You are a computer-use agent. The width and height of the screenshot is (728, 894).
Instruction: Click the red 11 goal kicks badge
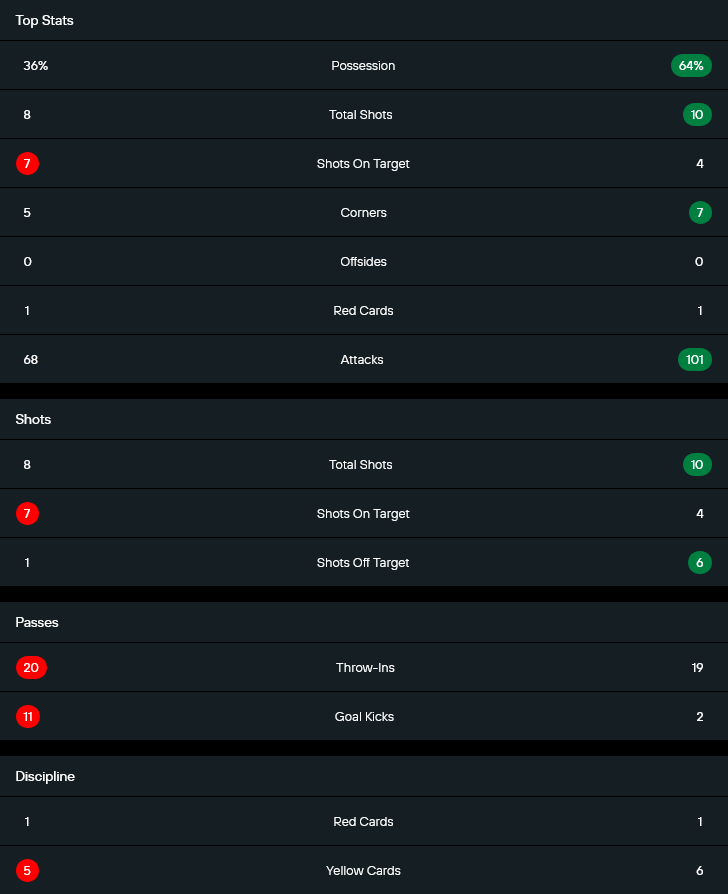[28, 716]
